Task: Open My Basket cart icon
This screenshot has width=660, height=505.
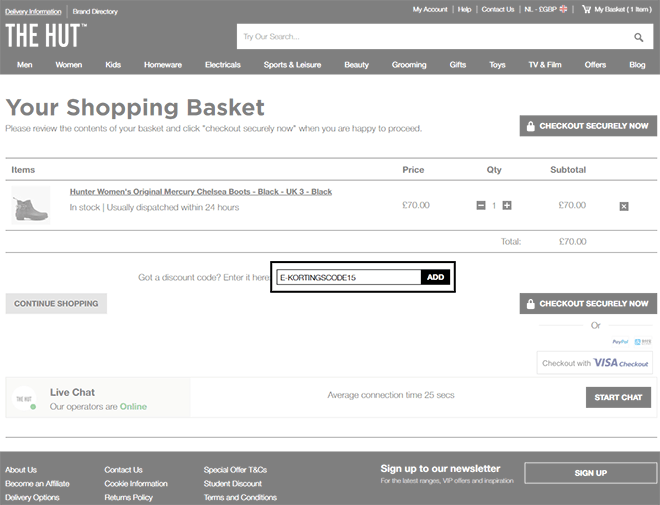Action: 586,9
